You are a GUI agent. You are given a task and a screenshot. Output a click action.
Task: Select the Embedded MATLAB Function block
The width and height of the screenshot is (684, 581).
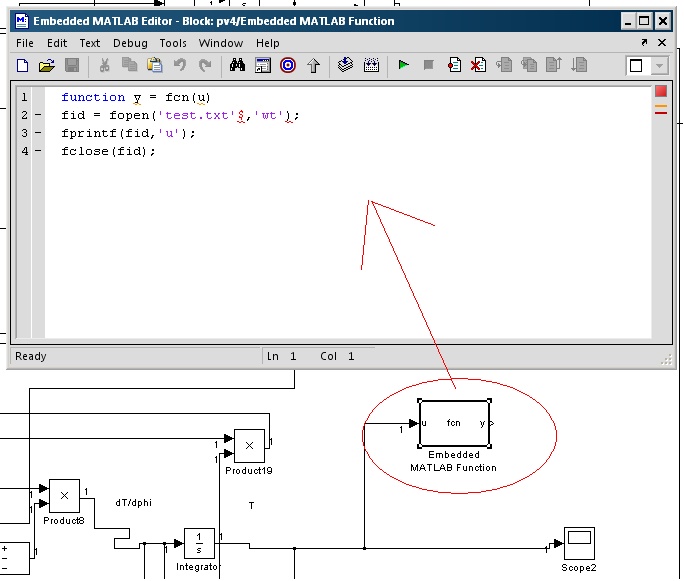[454, 423]
